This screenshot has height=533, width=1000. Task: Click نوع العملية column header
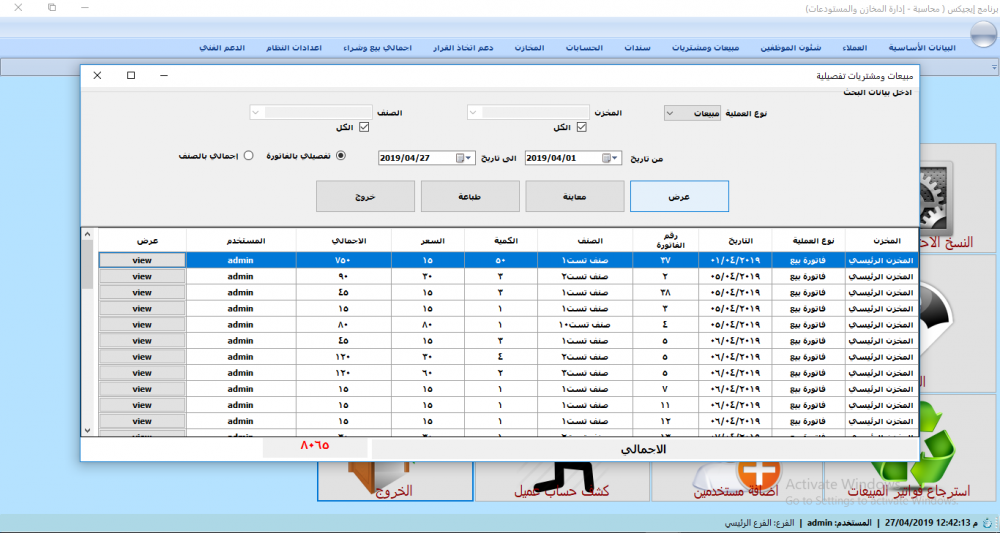point(809,241)
